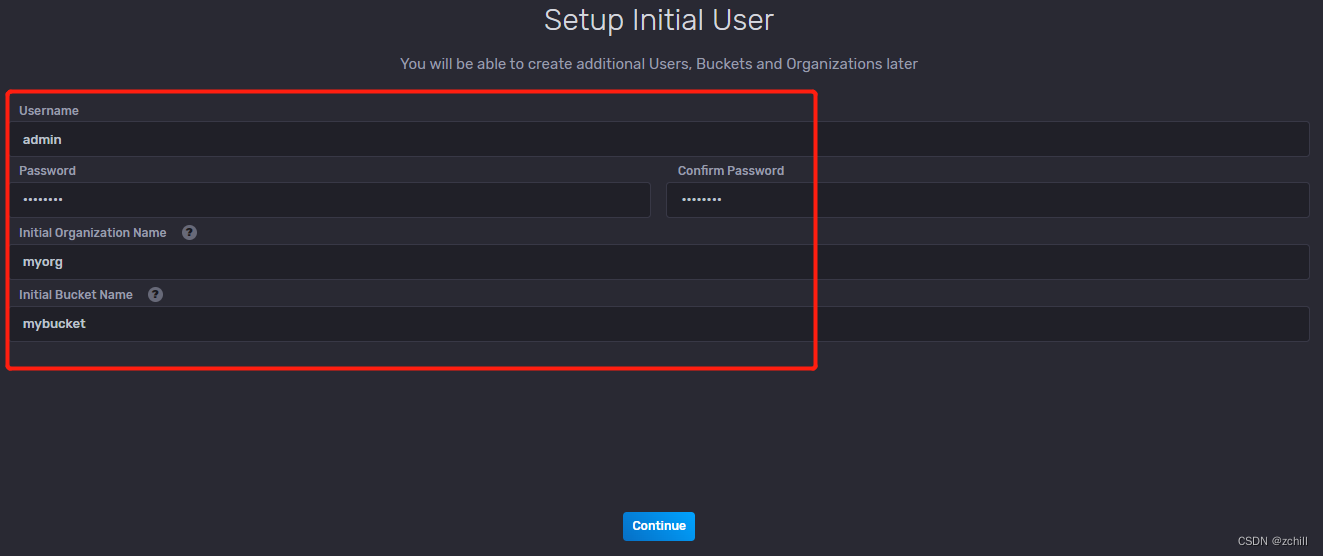Focus the Password input field
The height and width of the screenshot is (556, 1323).
click(330, 200)
